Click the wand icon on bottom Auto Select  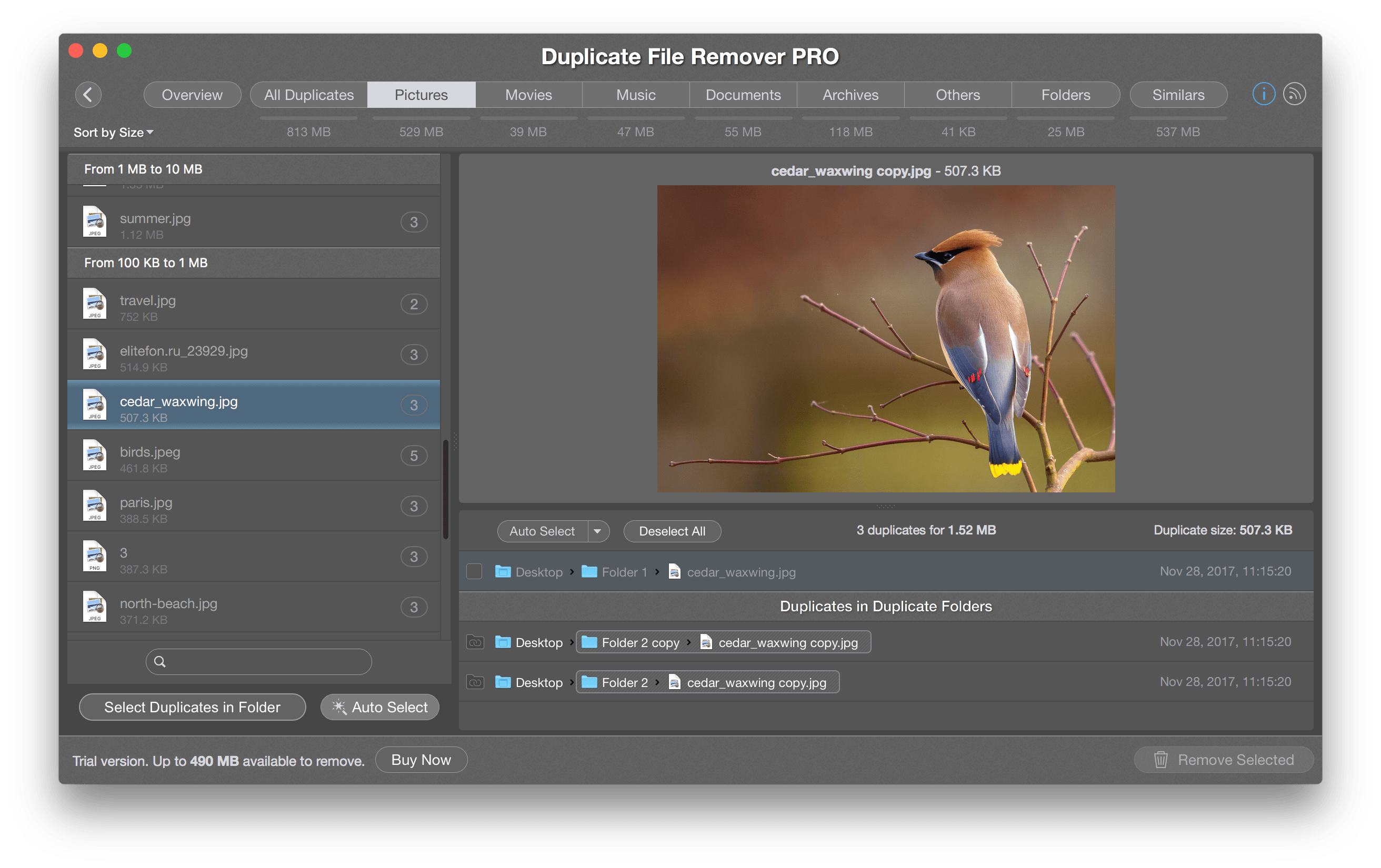pos(339,707)
